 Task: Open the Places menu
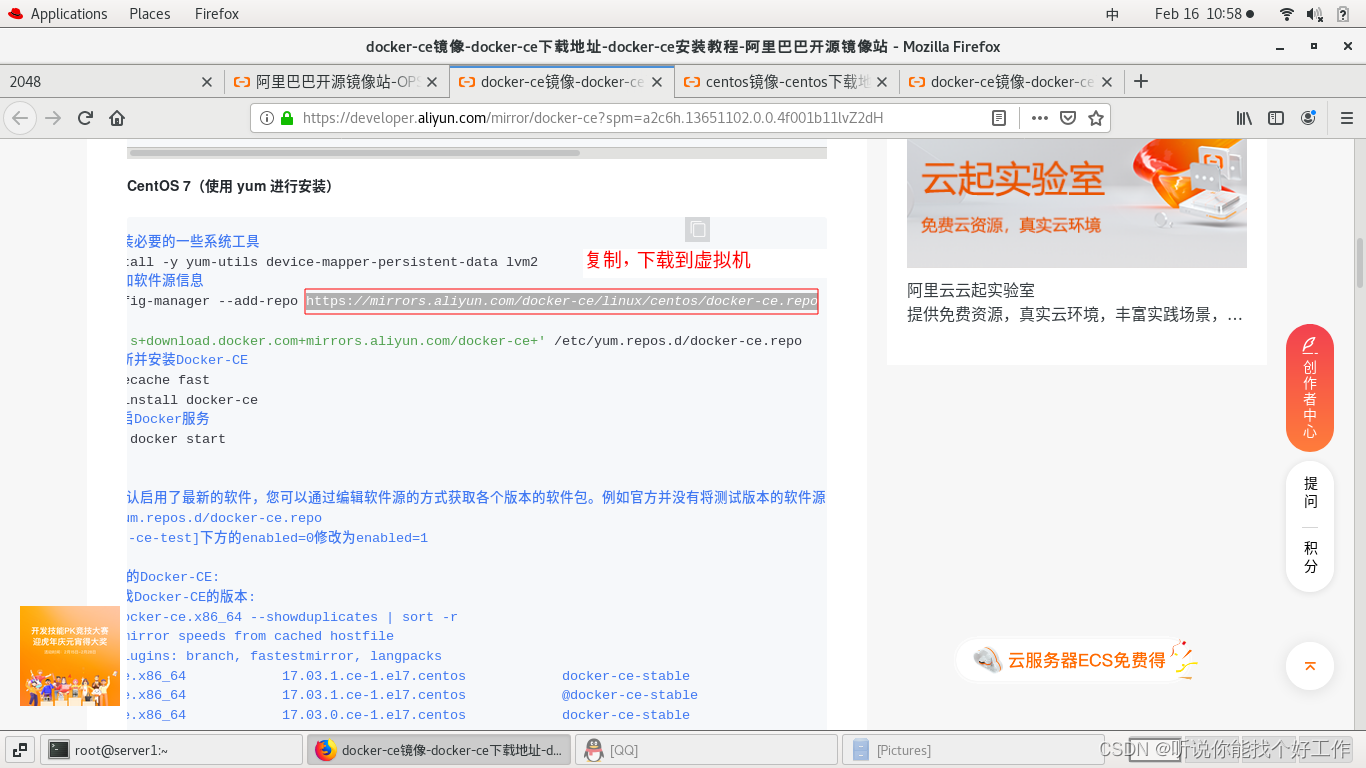point(150,14)
